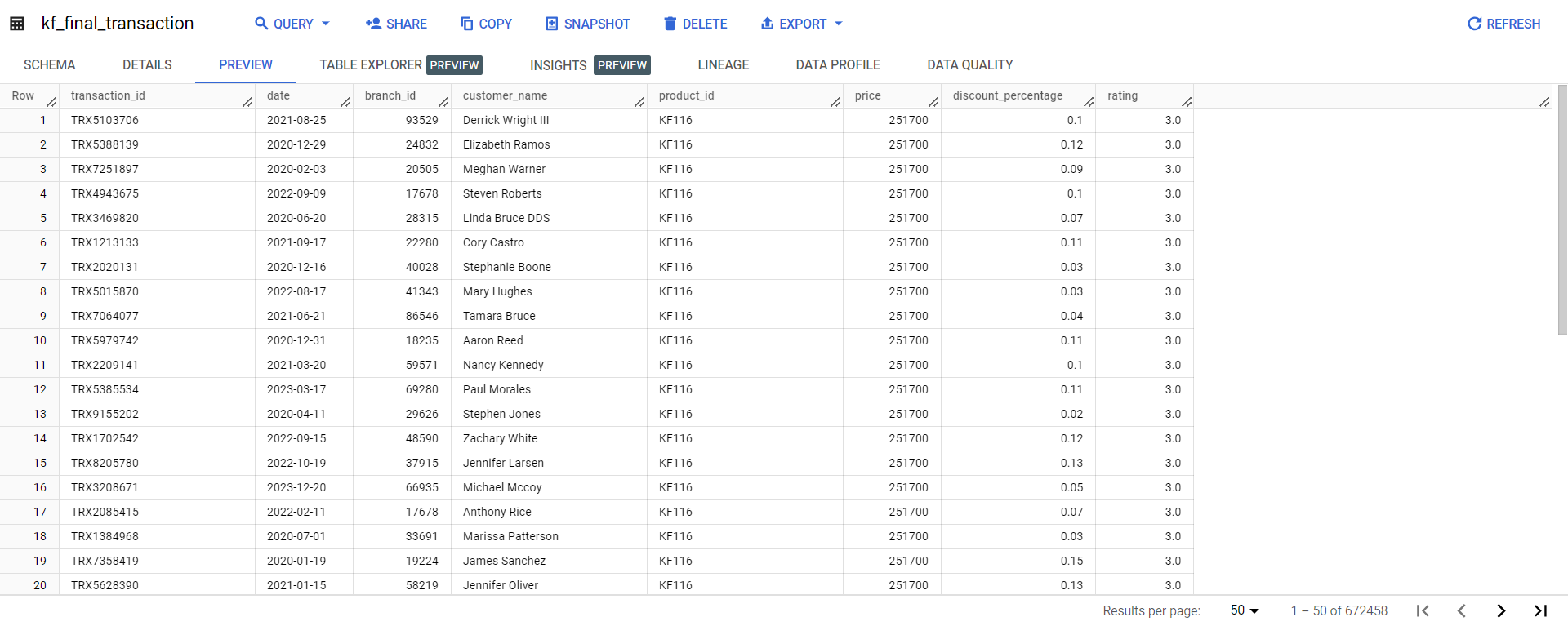Open the Query dropdown menu
Viewport: 1568px width, 626px height.
click(x=292, y=24)
